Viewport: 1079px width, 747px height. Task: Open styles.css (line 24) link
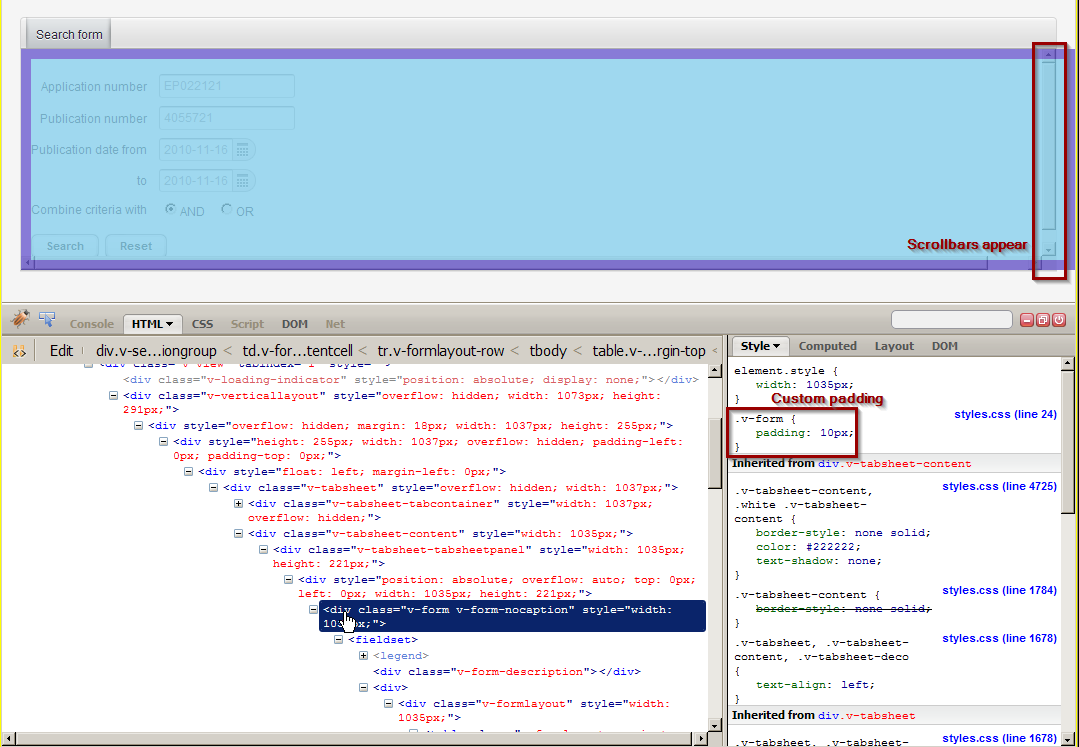tap(1005, 414)
